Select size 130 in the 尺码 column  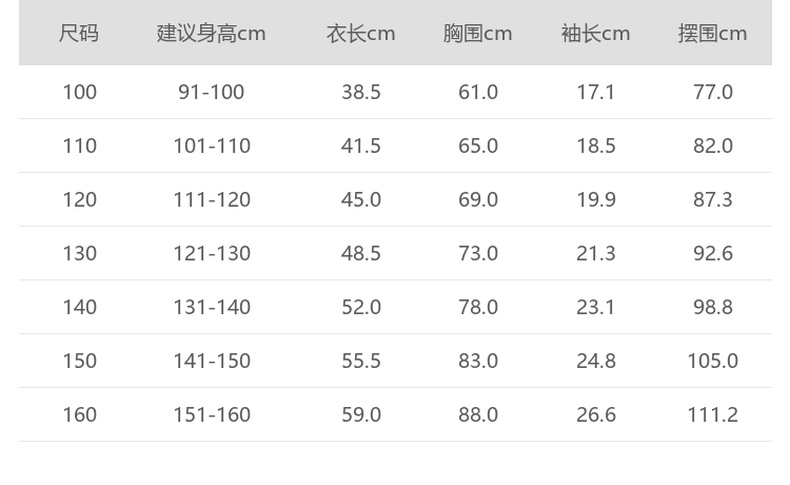click(79, 253)
